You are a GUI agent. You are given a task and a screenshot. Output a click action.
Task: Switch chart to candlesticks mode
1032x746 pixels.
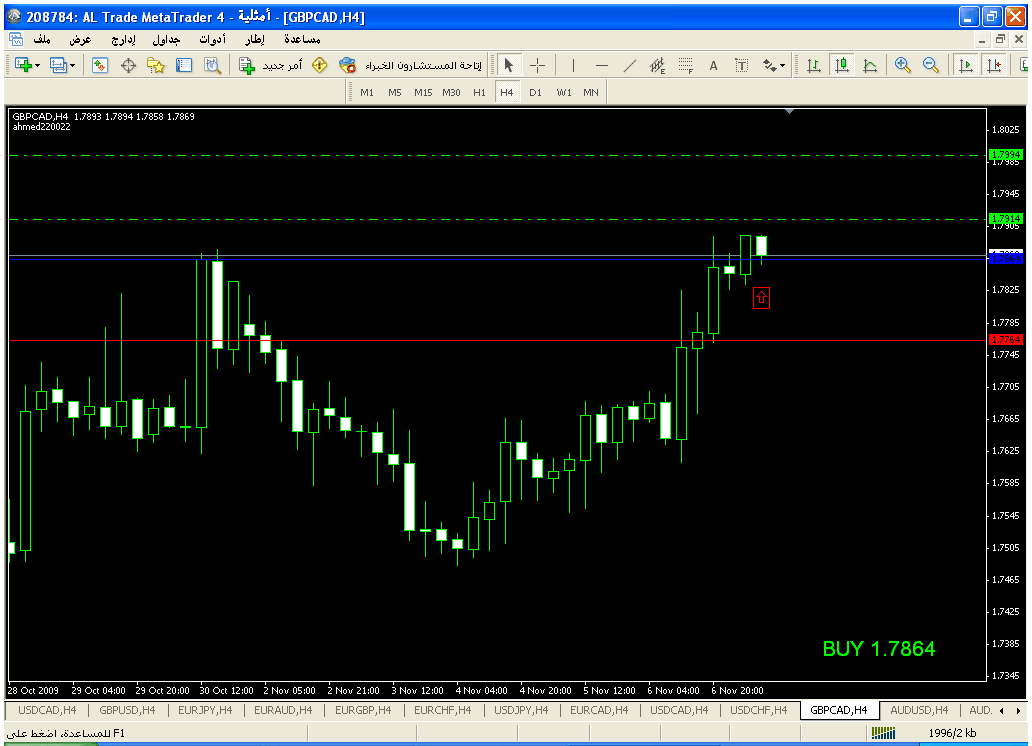(842, 65)
